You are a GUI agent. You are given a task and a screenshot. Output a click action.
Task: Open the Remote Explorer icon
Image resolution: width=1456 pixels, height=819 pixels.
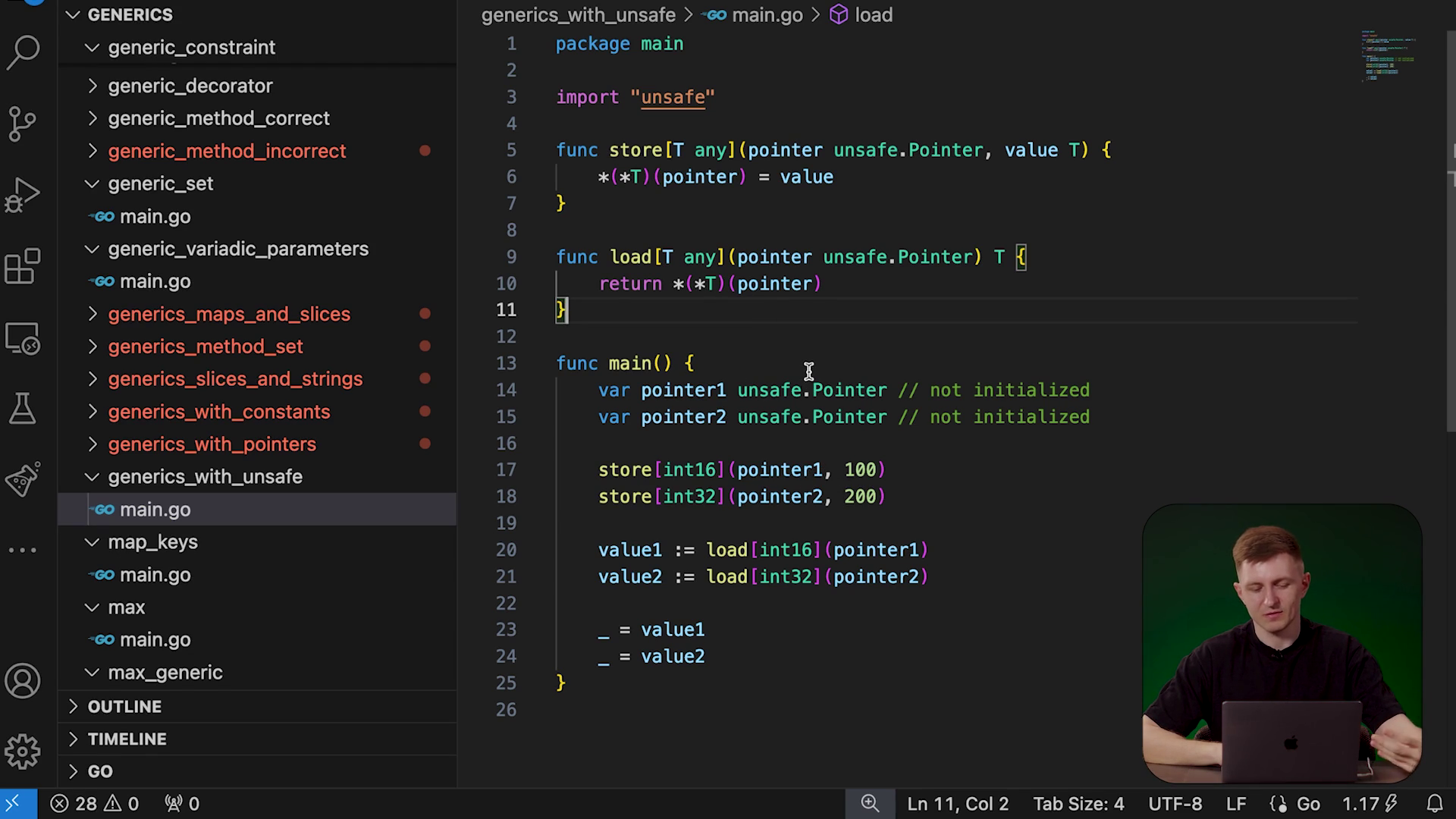click(x=23, y=338)
